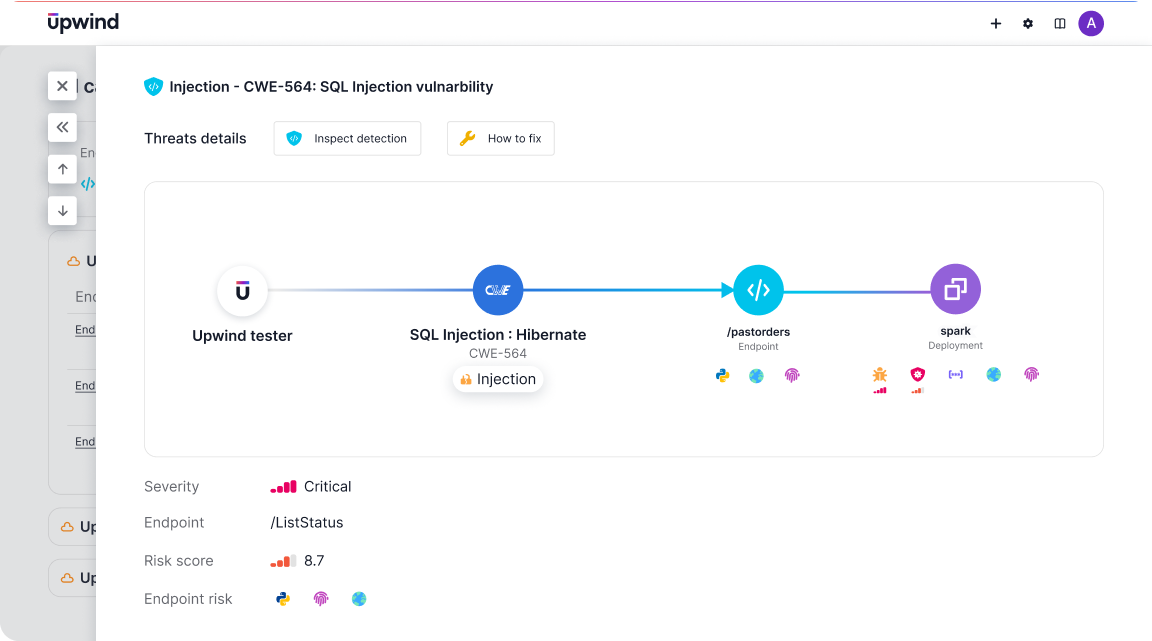Open application settings via the gear icon
The width and height of the screenshot is (1152, 641).
click(x=1028, y=23)
